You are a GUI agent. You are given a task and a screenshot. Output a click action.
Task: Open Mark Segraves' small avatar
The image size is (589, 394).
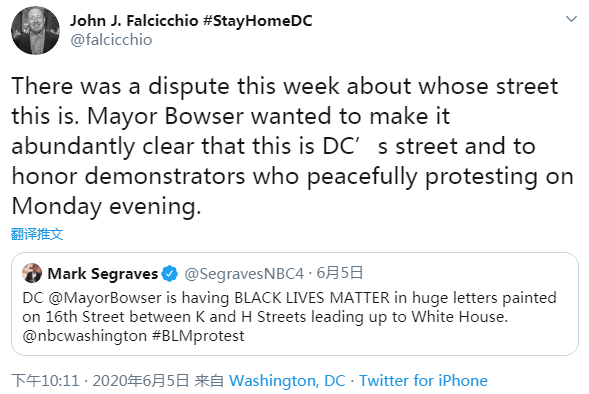tap(32, 273)
